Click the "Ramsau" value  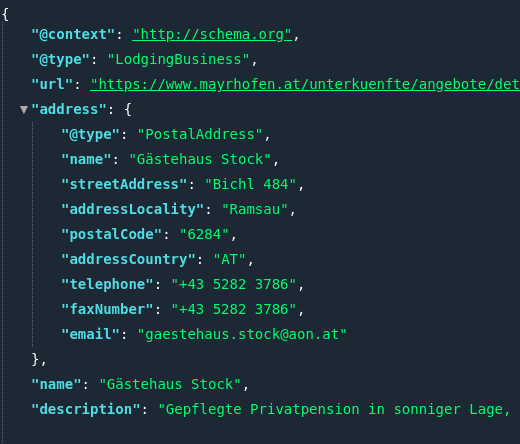(255, 210)
